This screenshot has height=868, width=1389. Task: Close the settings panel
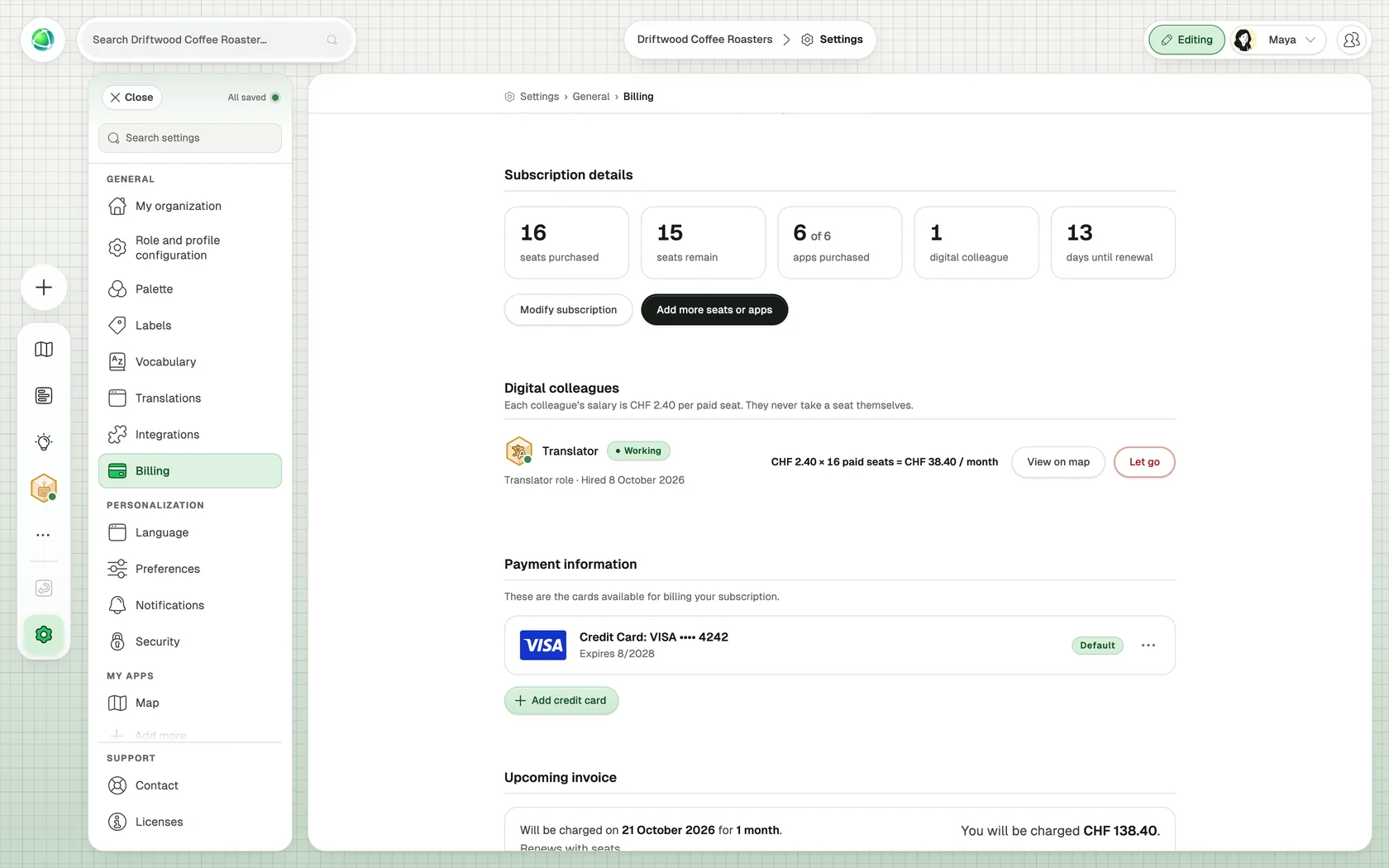[x=132, y=98]
